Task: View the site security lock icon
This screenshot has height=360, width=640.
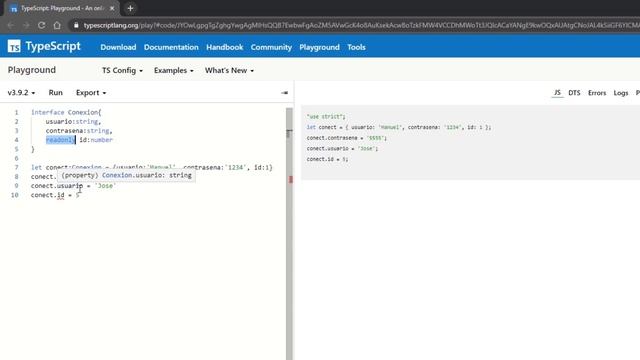Action: [76, 25]
